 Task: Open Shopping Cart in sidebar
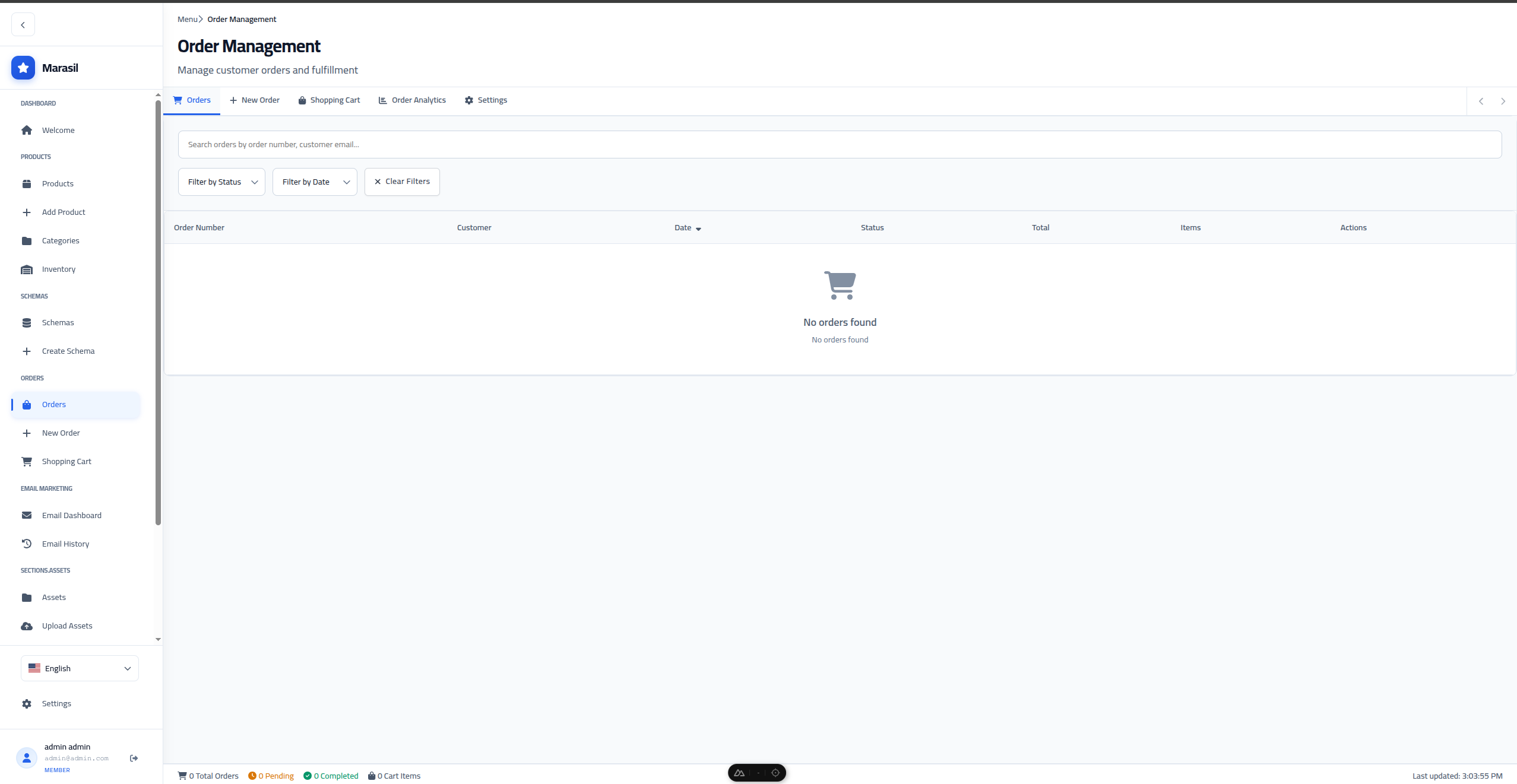[66, 462]
